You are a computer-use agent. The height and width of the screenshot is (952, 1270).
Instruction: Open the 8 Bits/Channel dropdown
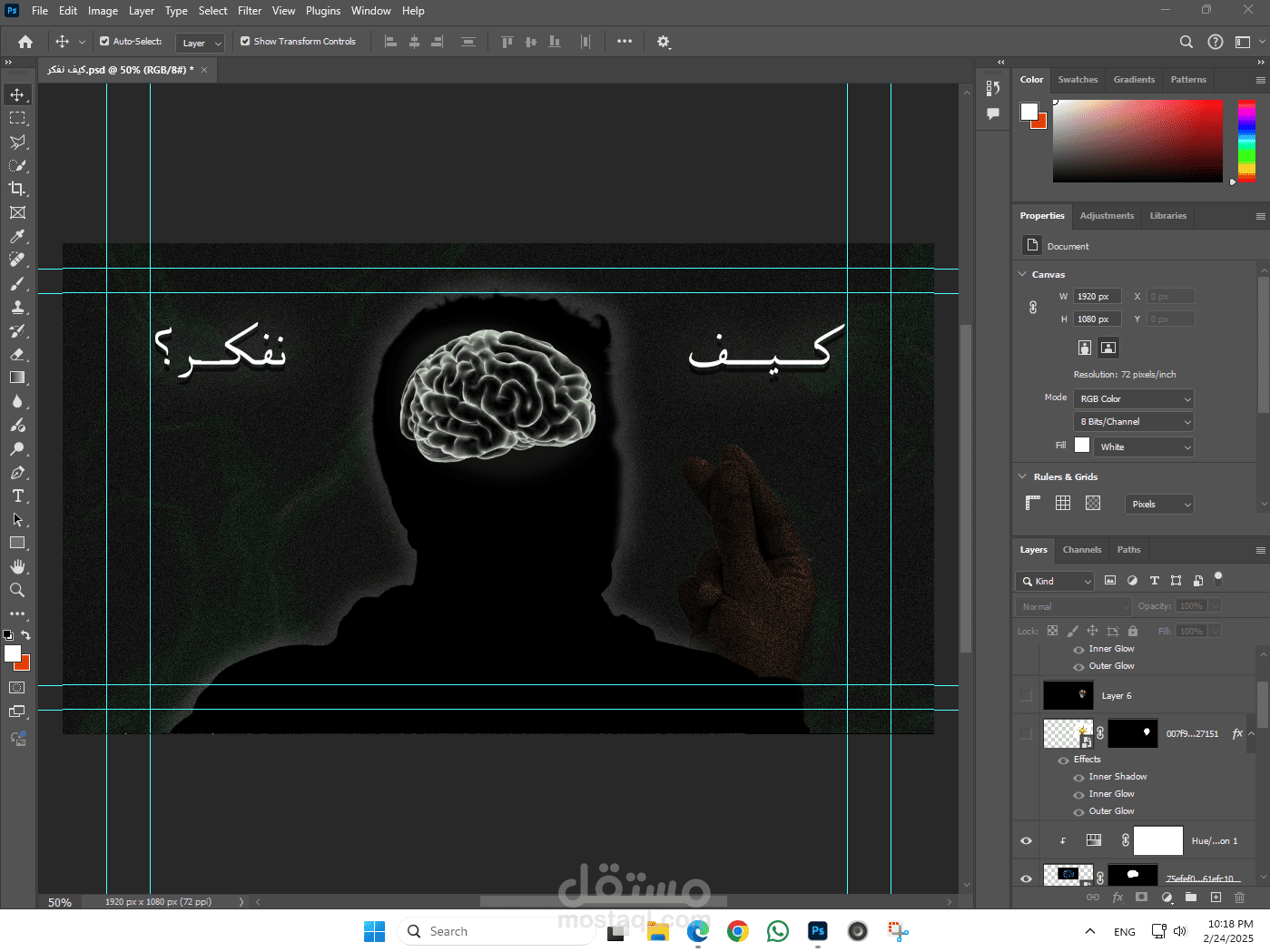coord(1134,422)
